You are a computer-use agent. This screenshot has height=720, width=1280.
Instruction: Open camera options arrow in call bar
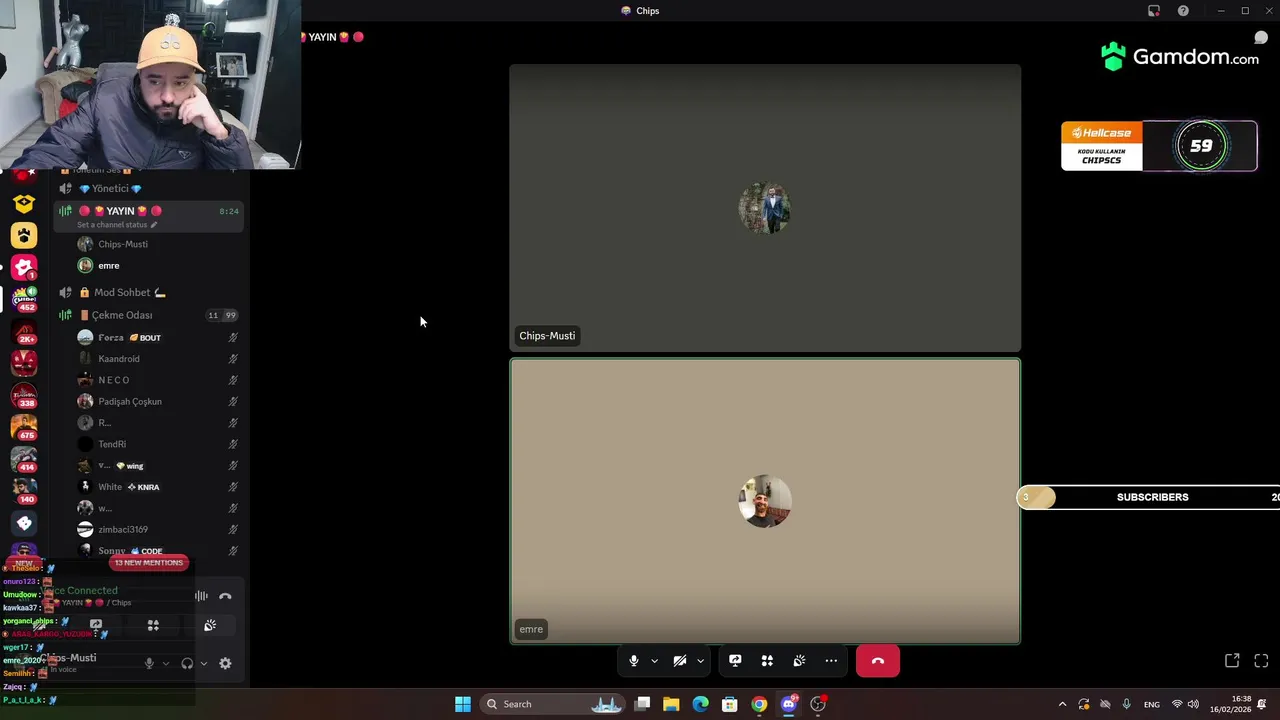pyautogui.click(x=700, y=661)
